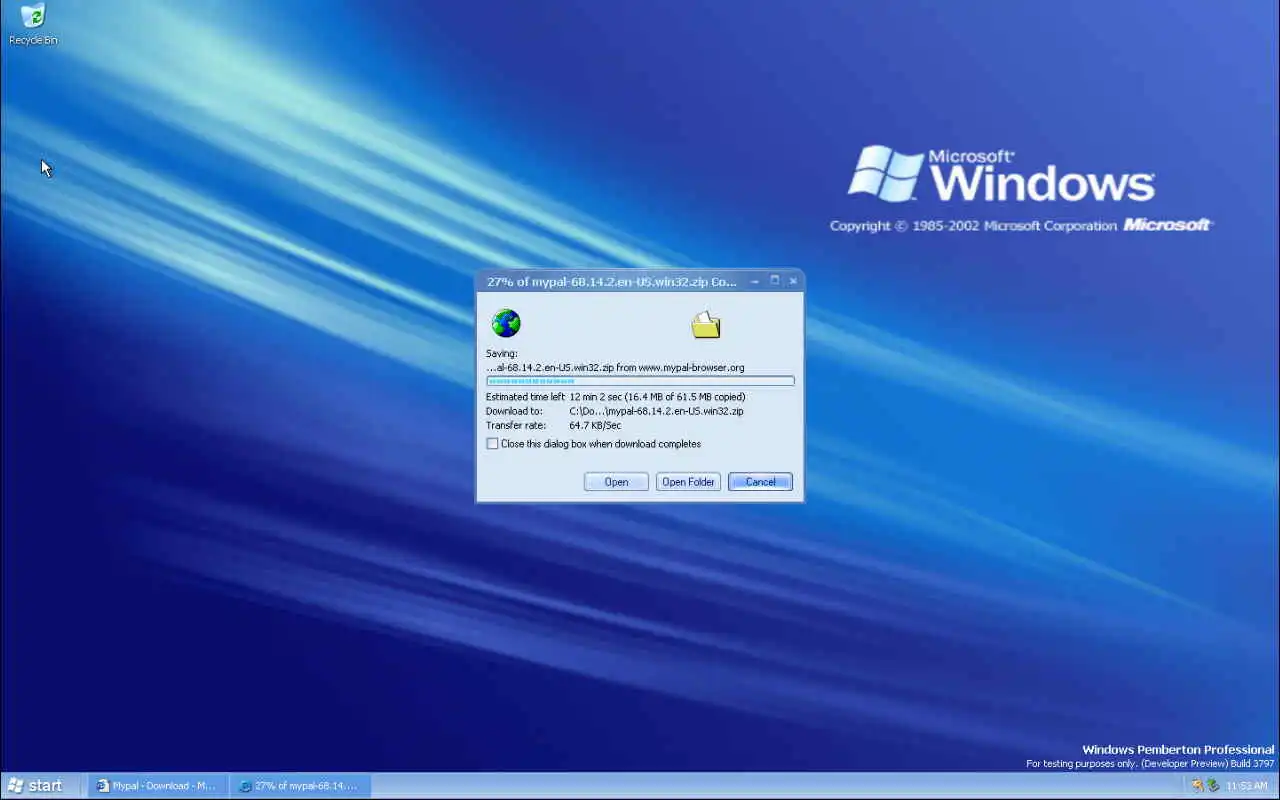Minimize the download dialog window

(755, 282)
